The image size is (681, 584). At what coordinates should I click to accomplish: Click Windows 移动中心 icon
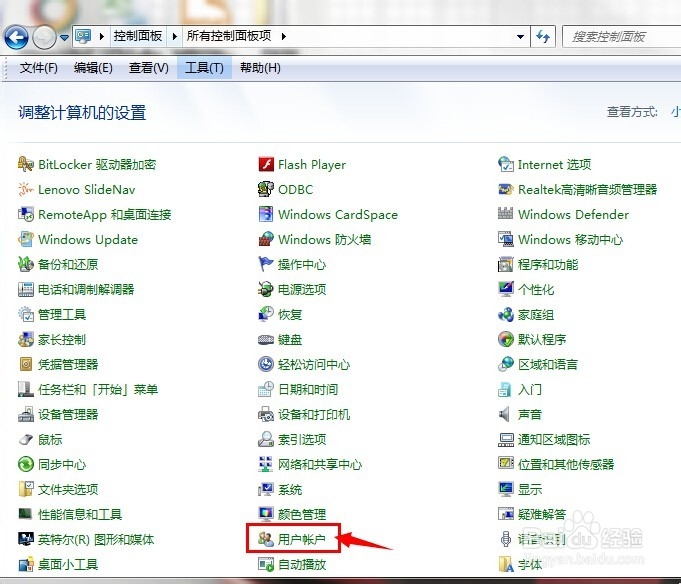tap(506, 239)
